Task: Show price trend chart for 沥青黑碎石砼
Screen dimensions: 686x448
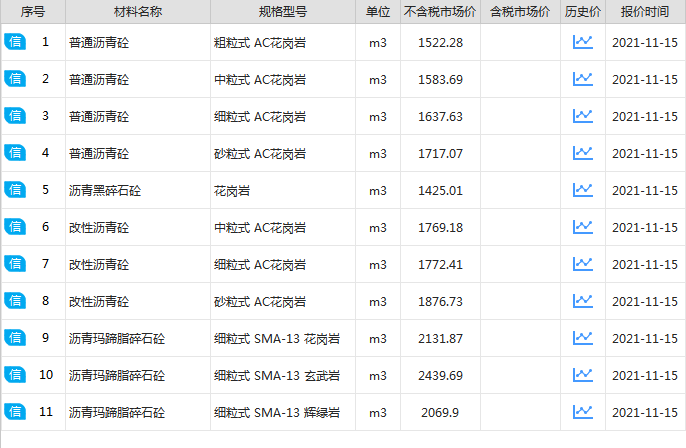Action: tap(582, 190)
